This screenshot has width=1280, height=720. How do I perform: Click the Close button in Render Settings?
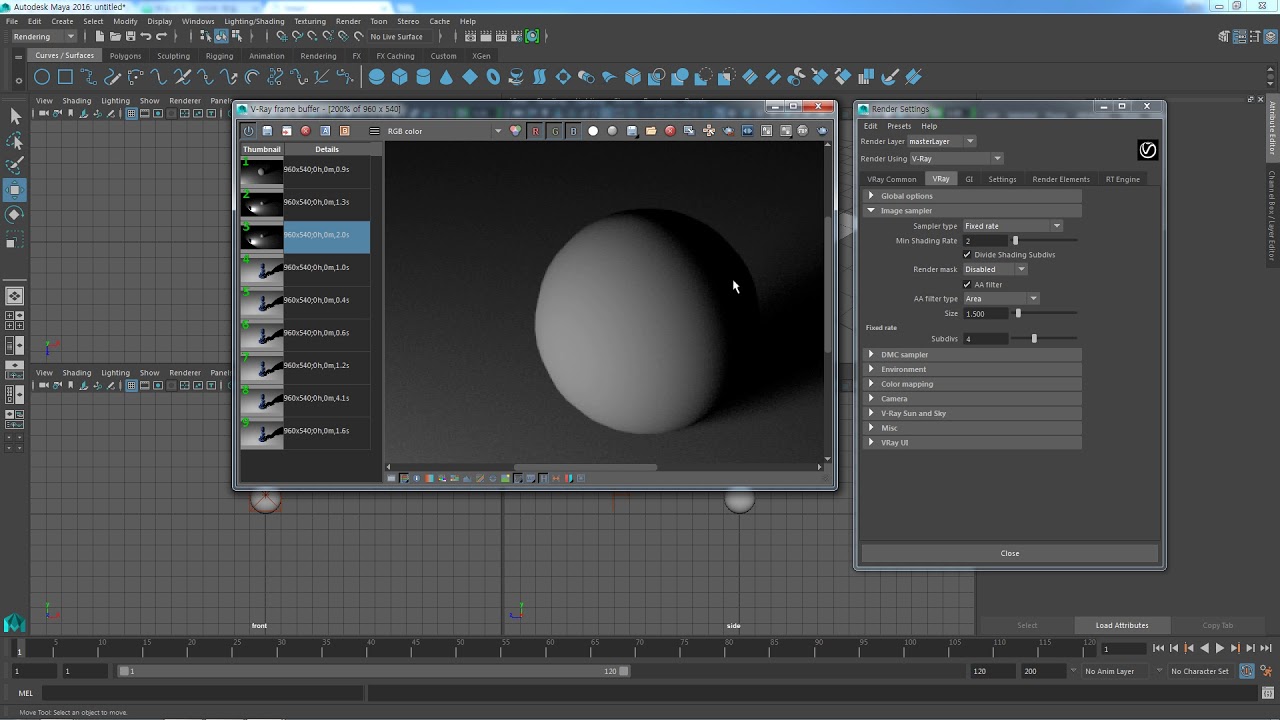coord(1010,553)
